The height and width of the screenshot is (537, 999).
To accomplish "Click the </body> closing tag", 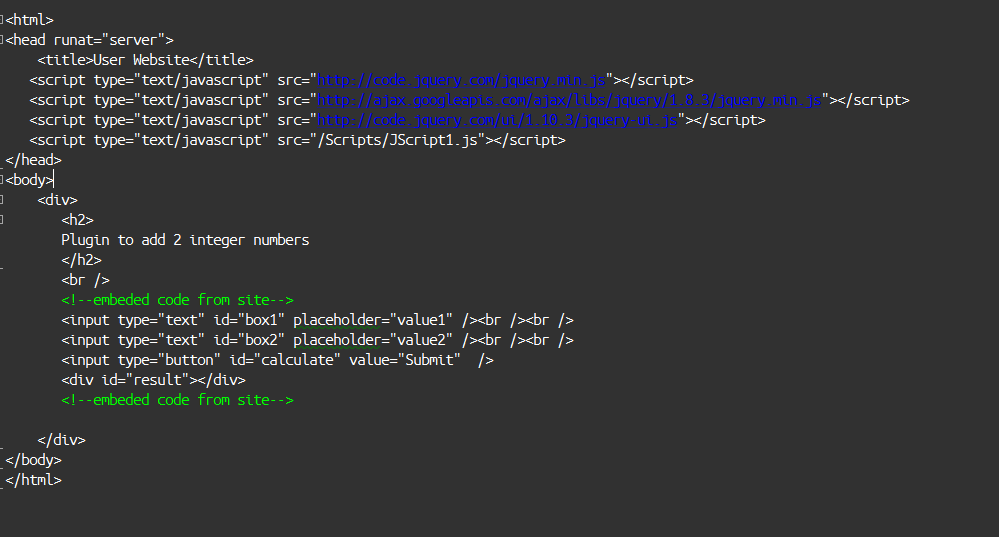I will pos(33,460).
